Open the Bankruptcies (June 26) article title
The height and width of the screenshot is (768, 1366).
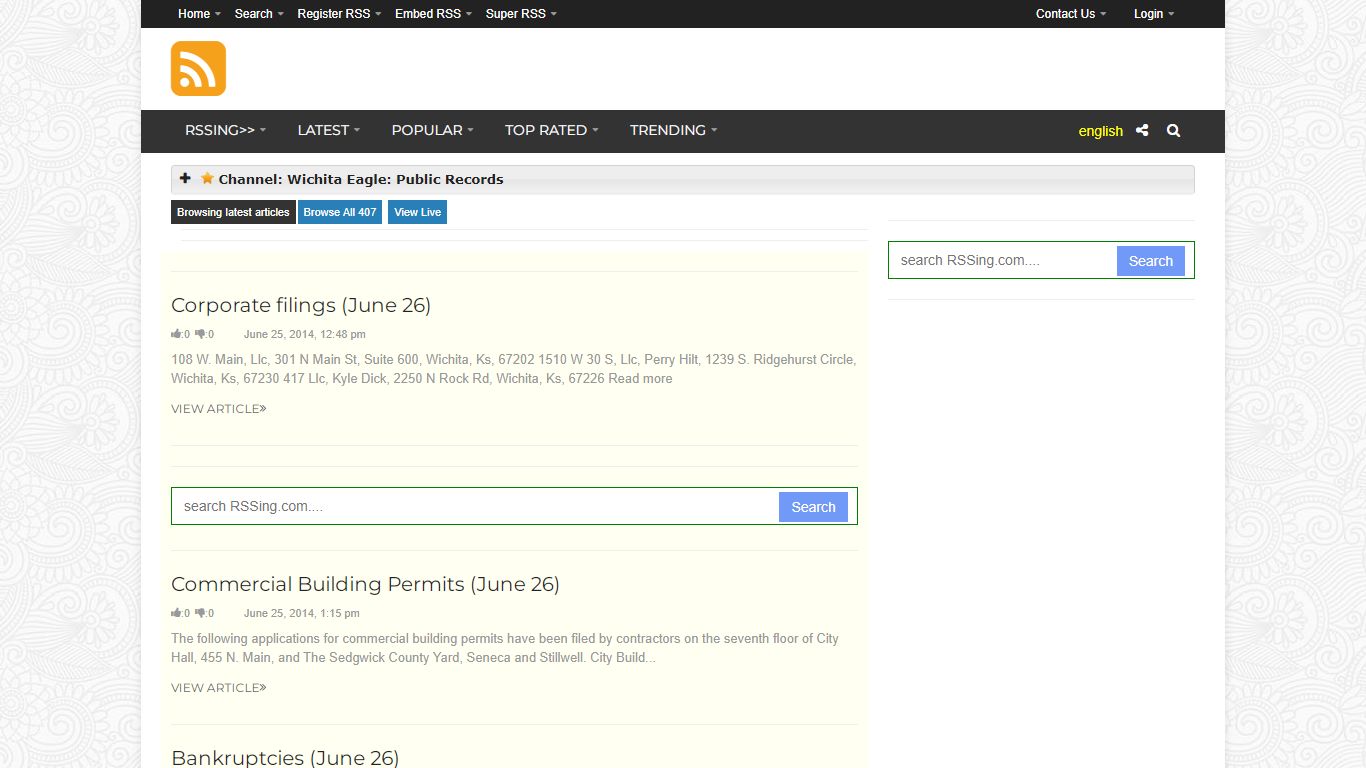[285, 757]
